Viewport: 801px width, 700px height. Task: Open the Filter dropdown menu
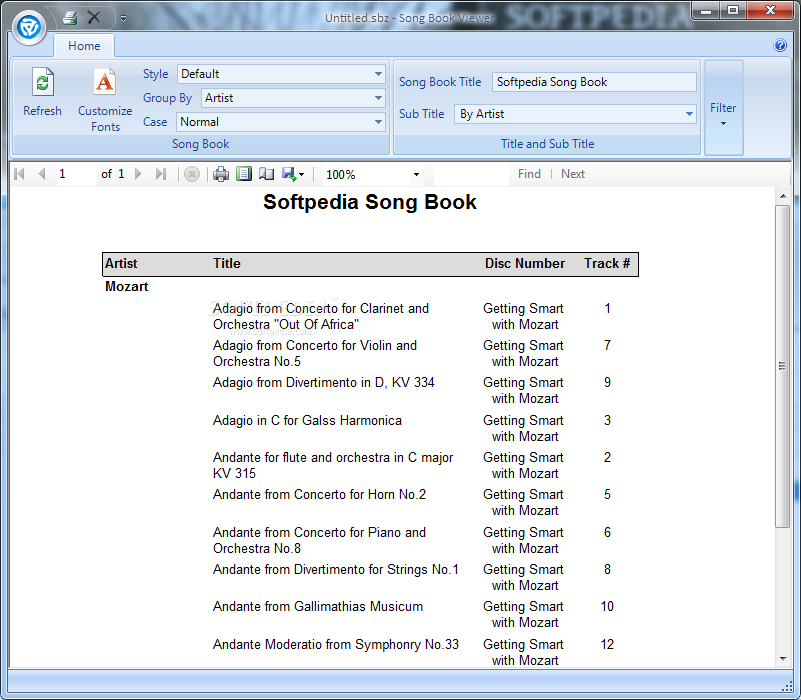(723, 107)
